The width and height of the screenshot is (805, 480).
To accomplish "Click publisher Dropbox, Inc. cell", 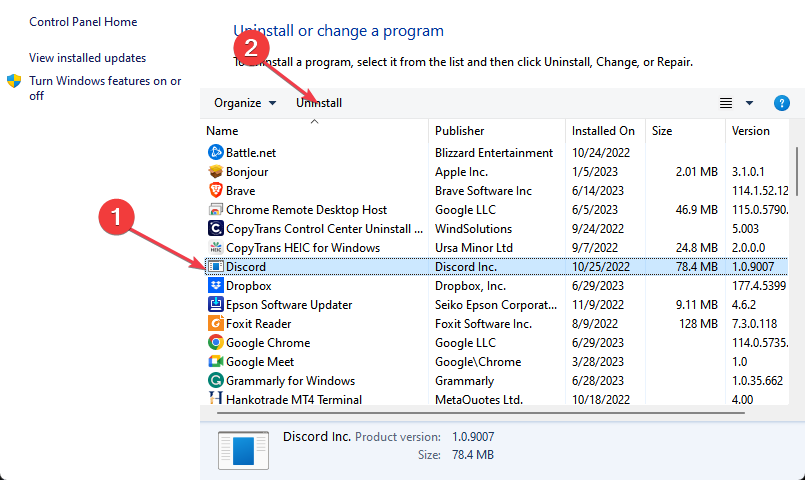I will tap(470, 285).
